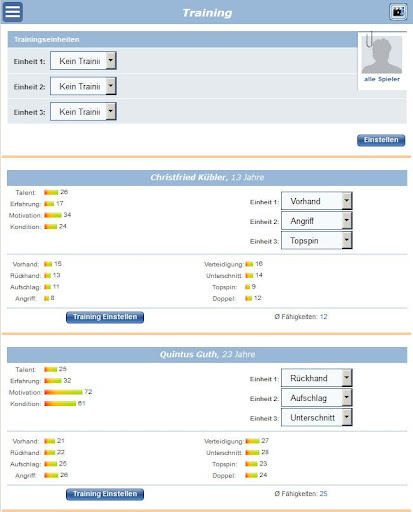
Task: Open Guth's Einheit 2 Aufschlag dropdown
Action: coord(317,398)
